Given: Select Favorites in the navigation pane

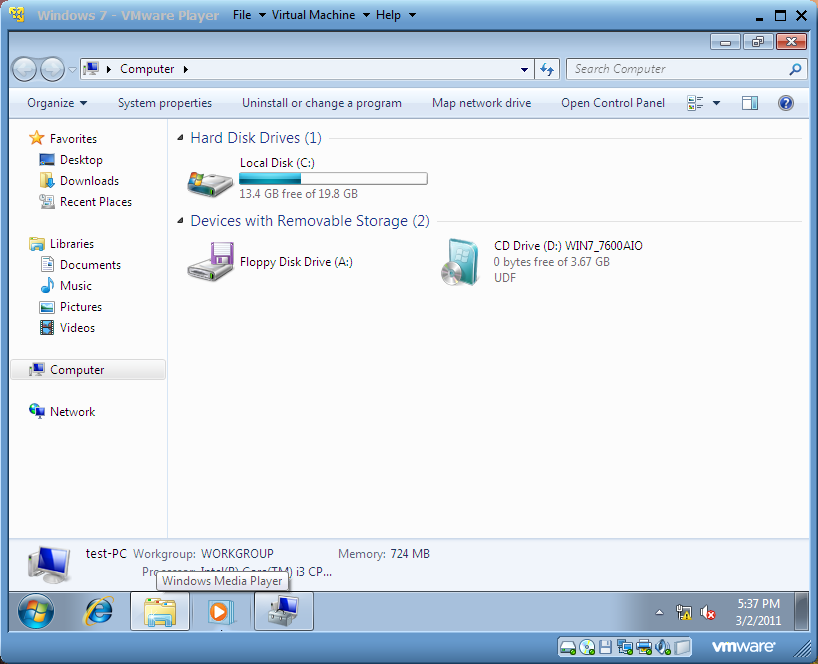Looking at the screenshot, I should pos(73,139).
